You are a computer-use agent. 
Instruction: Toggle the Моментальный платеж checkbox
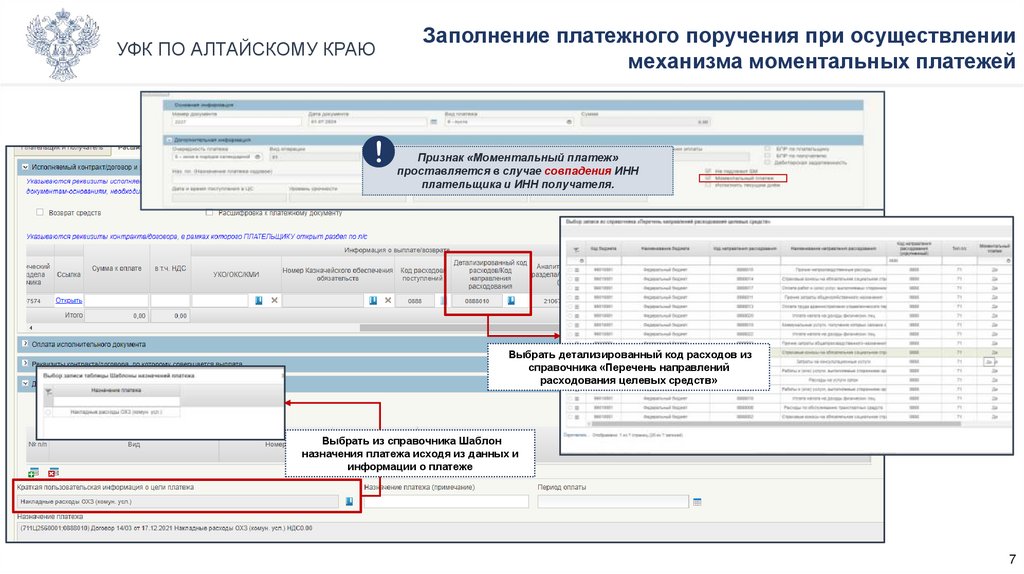click(708, 178)
